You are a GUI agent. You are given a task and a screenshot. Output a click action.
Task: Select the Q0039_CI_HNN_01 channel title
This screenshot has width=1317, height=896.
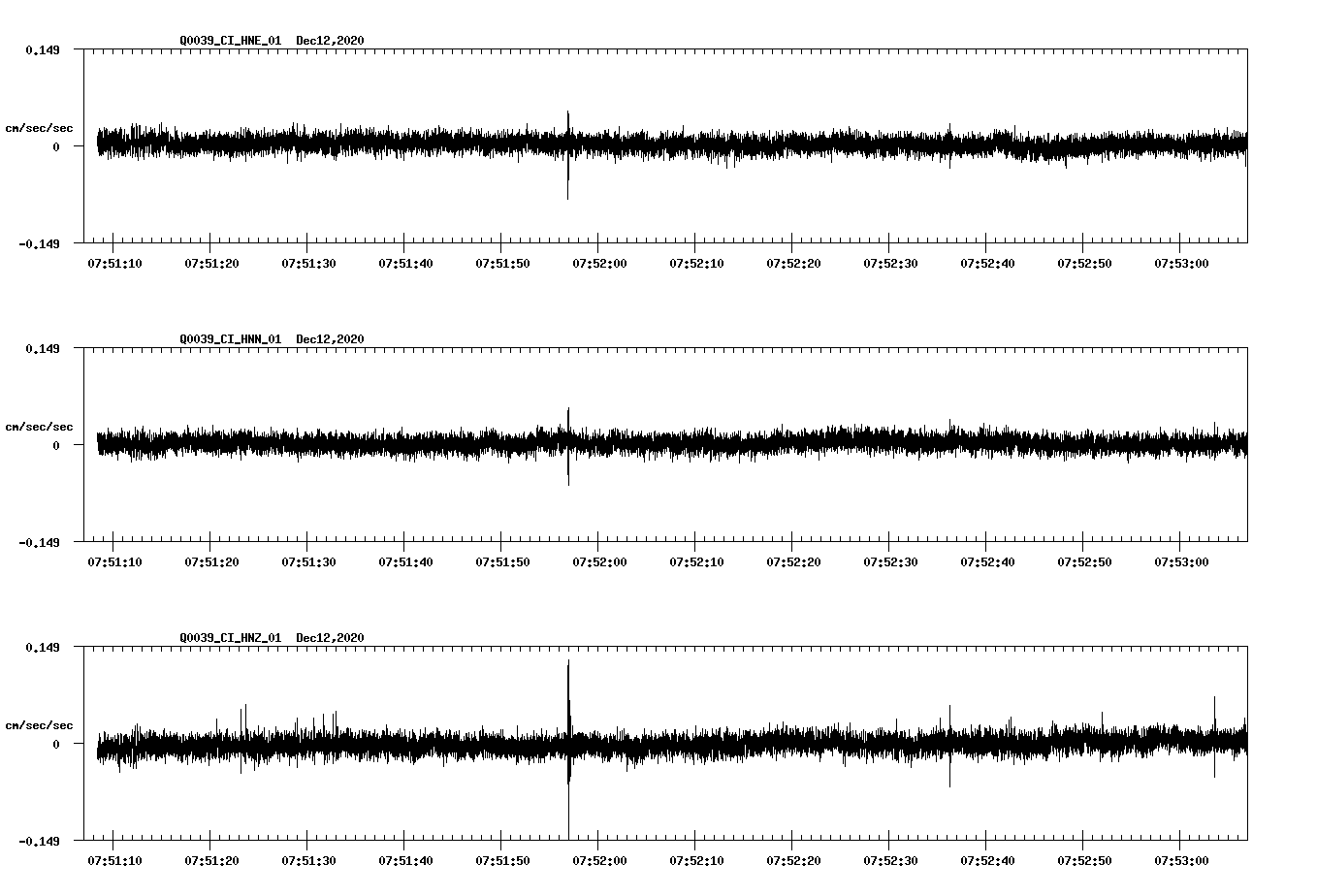[x=233, y=339]
